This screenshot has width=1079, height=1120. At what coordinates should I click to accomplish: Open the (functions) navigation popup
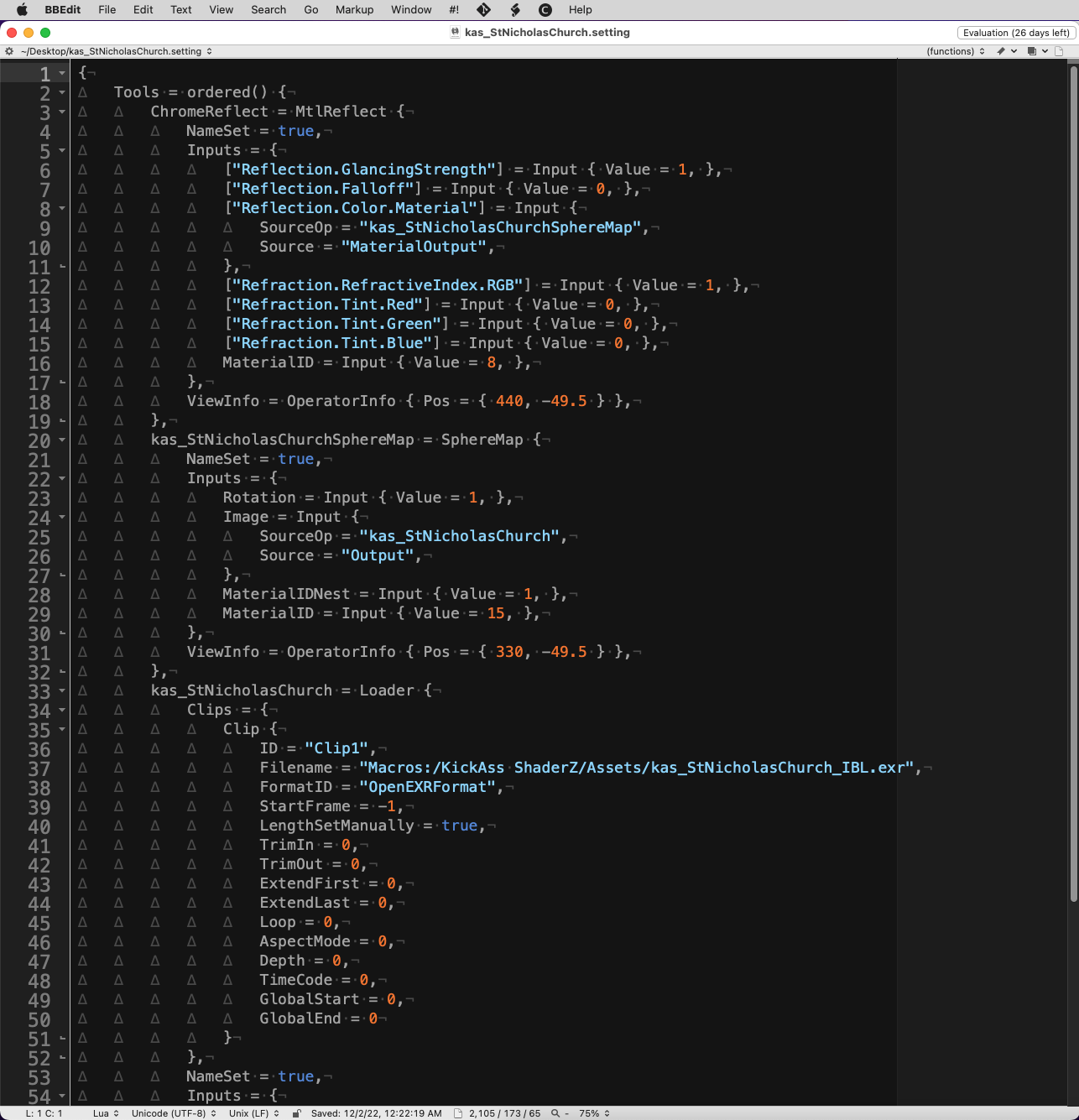pyautogui.click(x=956, y=51)
